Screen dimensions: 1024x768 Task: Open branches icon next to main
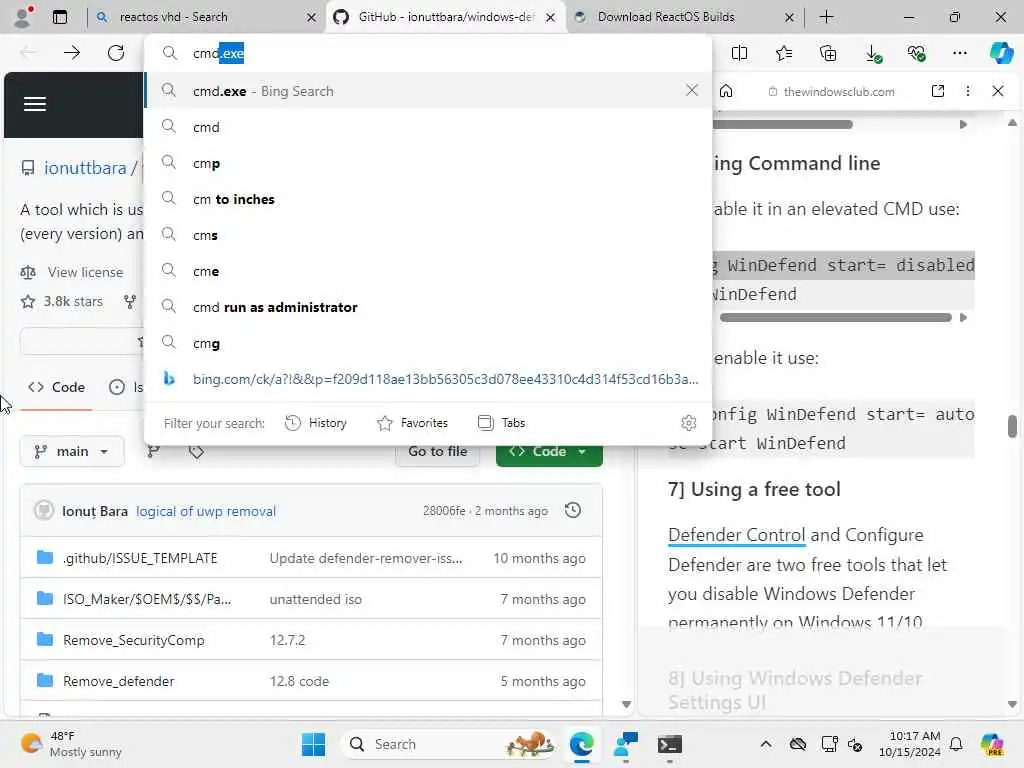point(153,451)
